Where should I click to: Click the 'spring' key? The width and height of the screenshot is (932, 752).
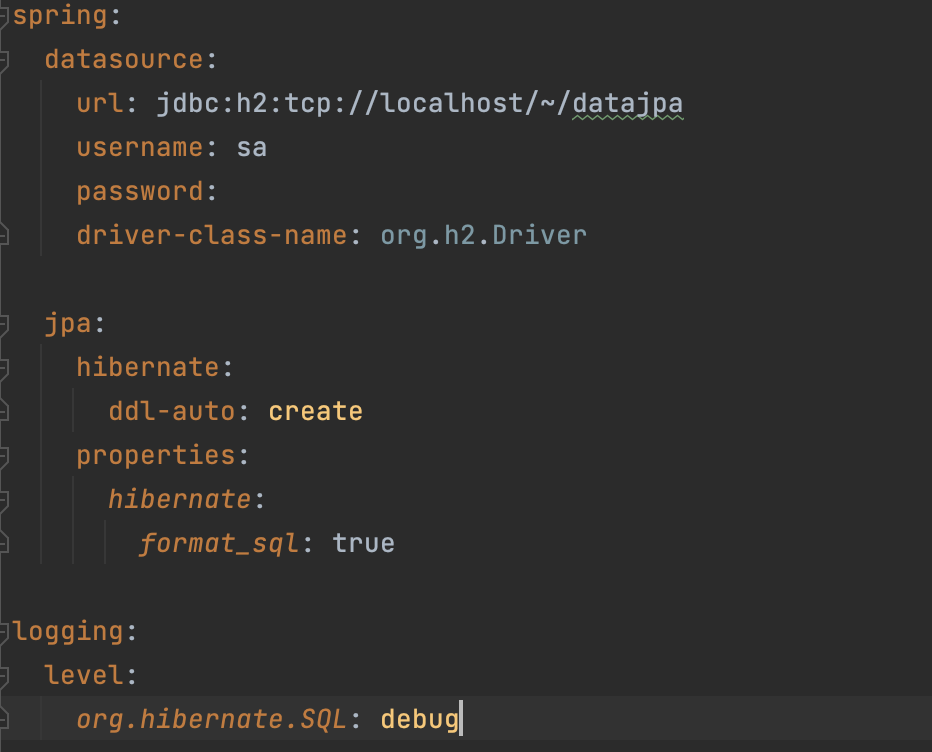pyautogui.click(x=60, y=16)
